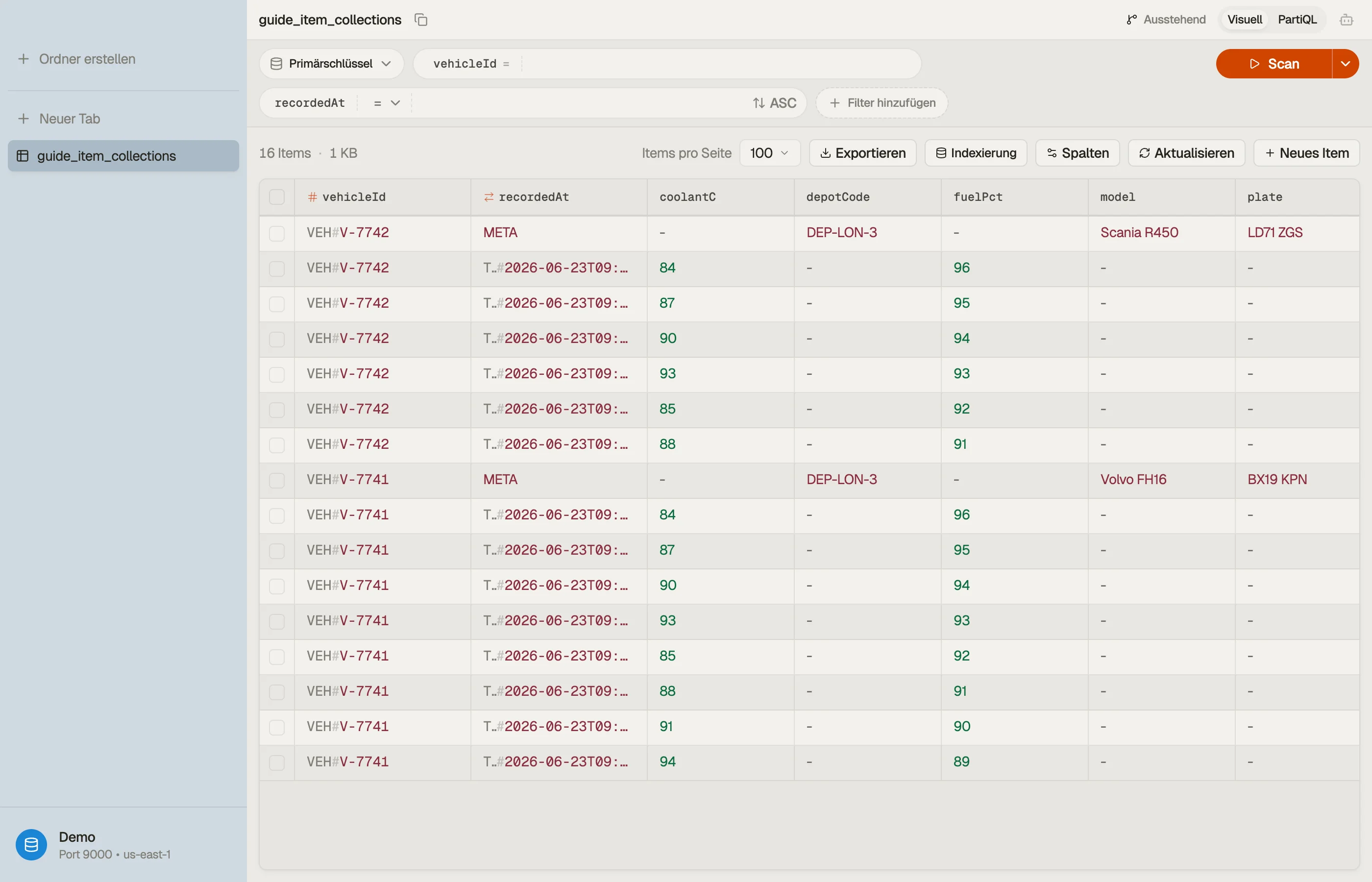The height and width of the screenshot is (882, 1372).
Task: Click the model column header
Action: (1161, 197)
